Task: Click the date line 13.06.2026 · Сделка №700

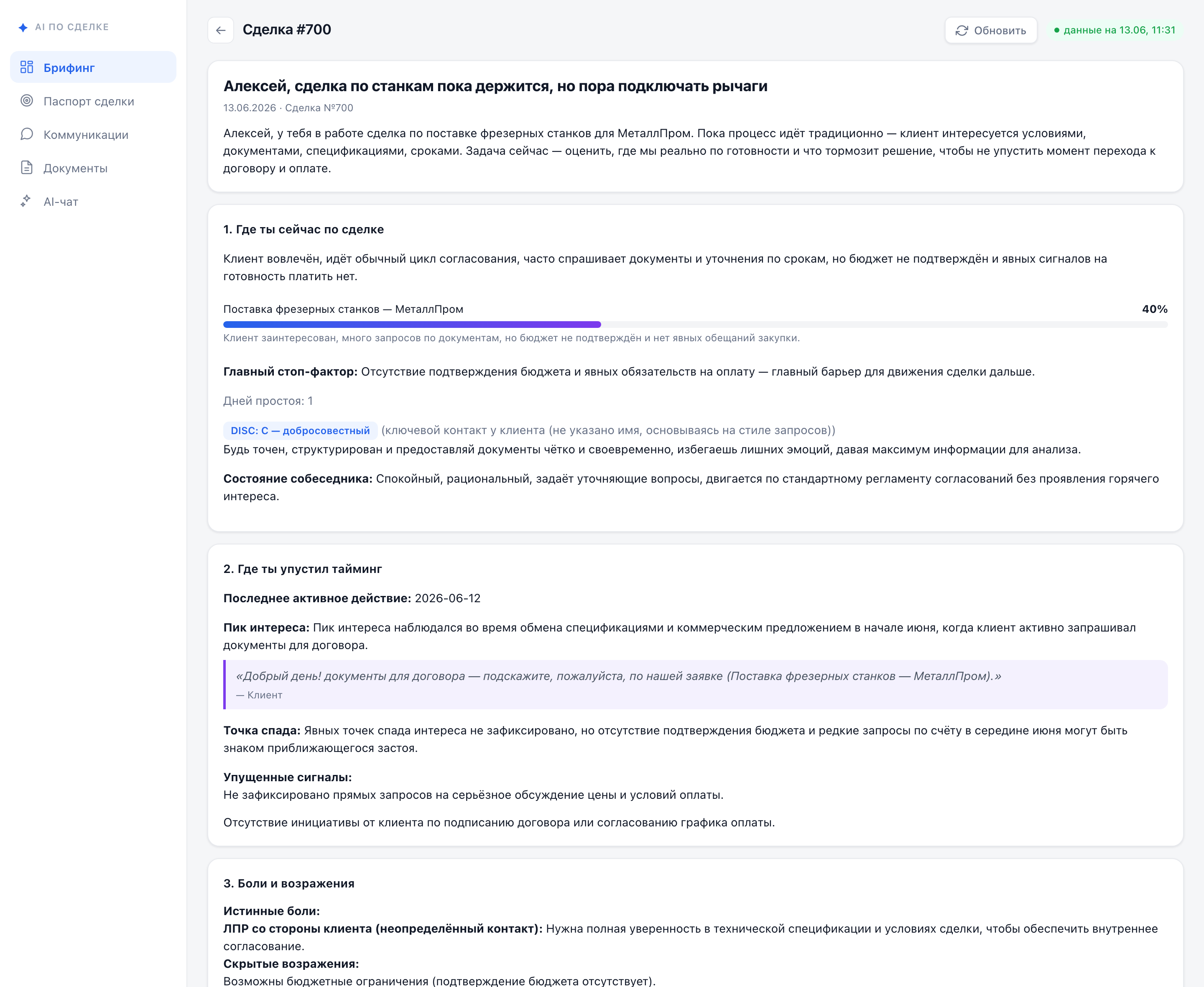Action: (288, 107)
